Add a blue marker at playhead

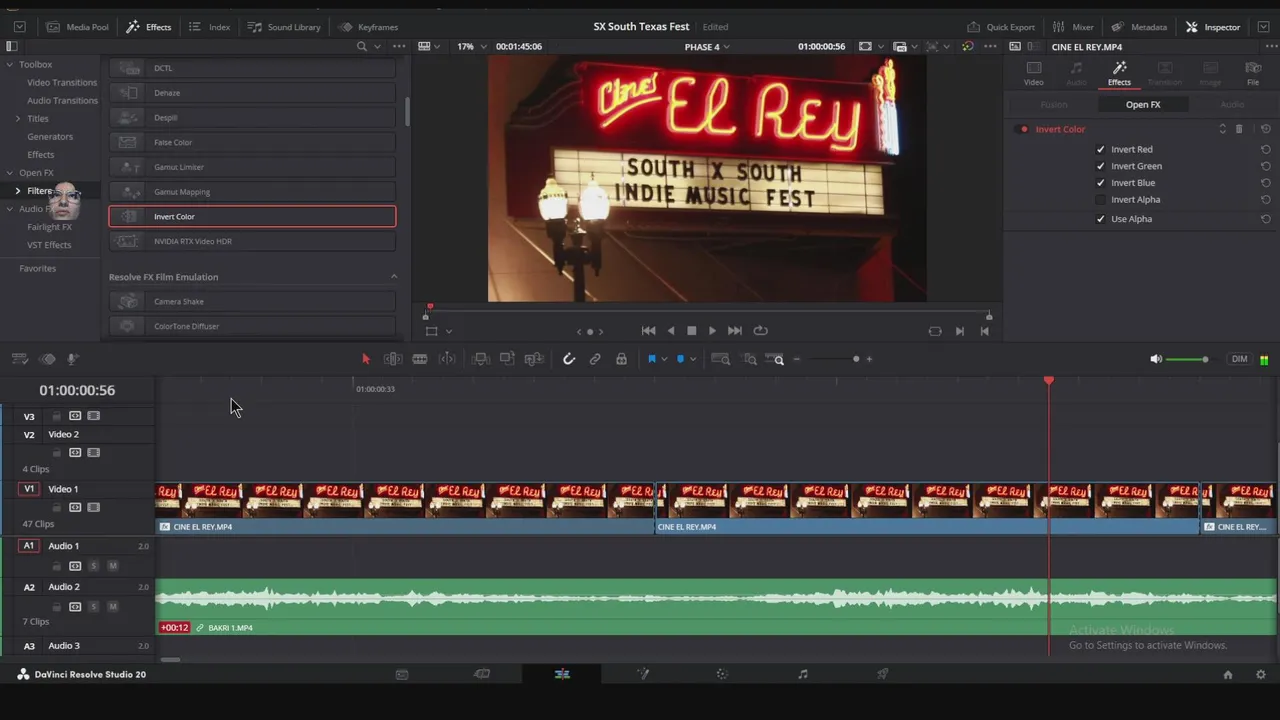coord(680,359)
